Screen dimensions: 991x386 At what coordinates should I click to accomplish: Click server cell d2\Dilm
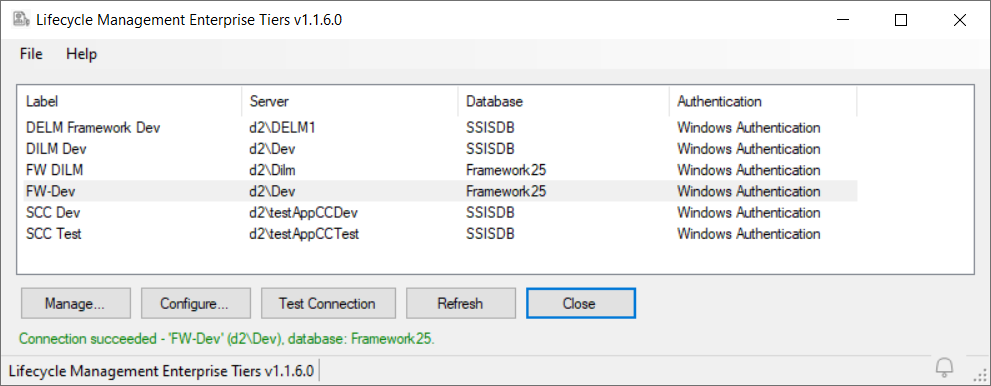tap(272, 170)
